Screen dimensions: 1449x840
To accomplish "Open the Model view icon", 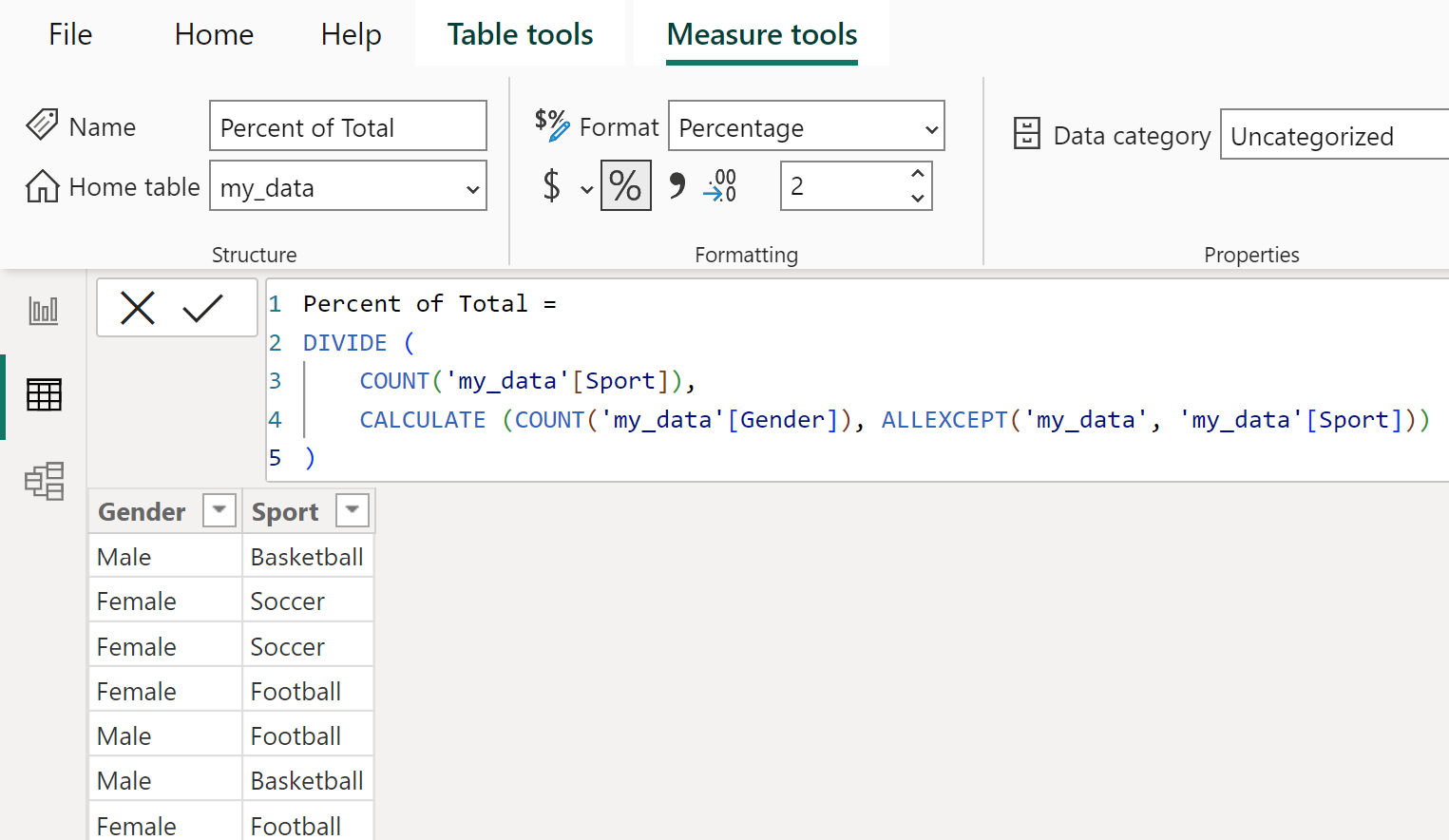I will tap(44, 481).
